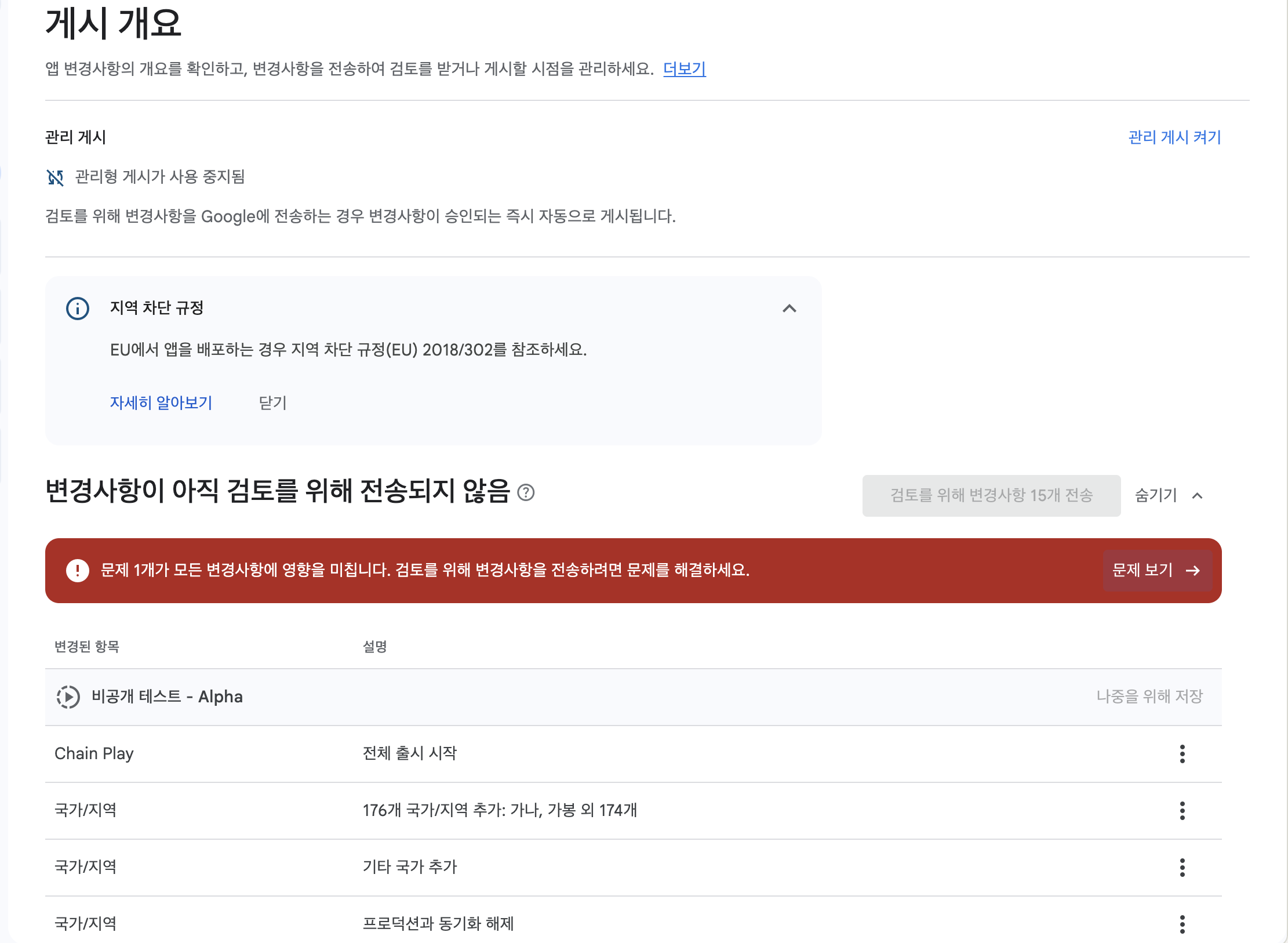Collapse the 지역 차단 규정 notice chevron

(x=789, y=309)
